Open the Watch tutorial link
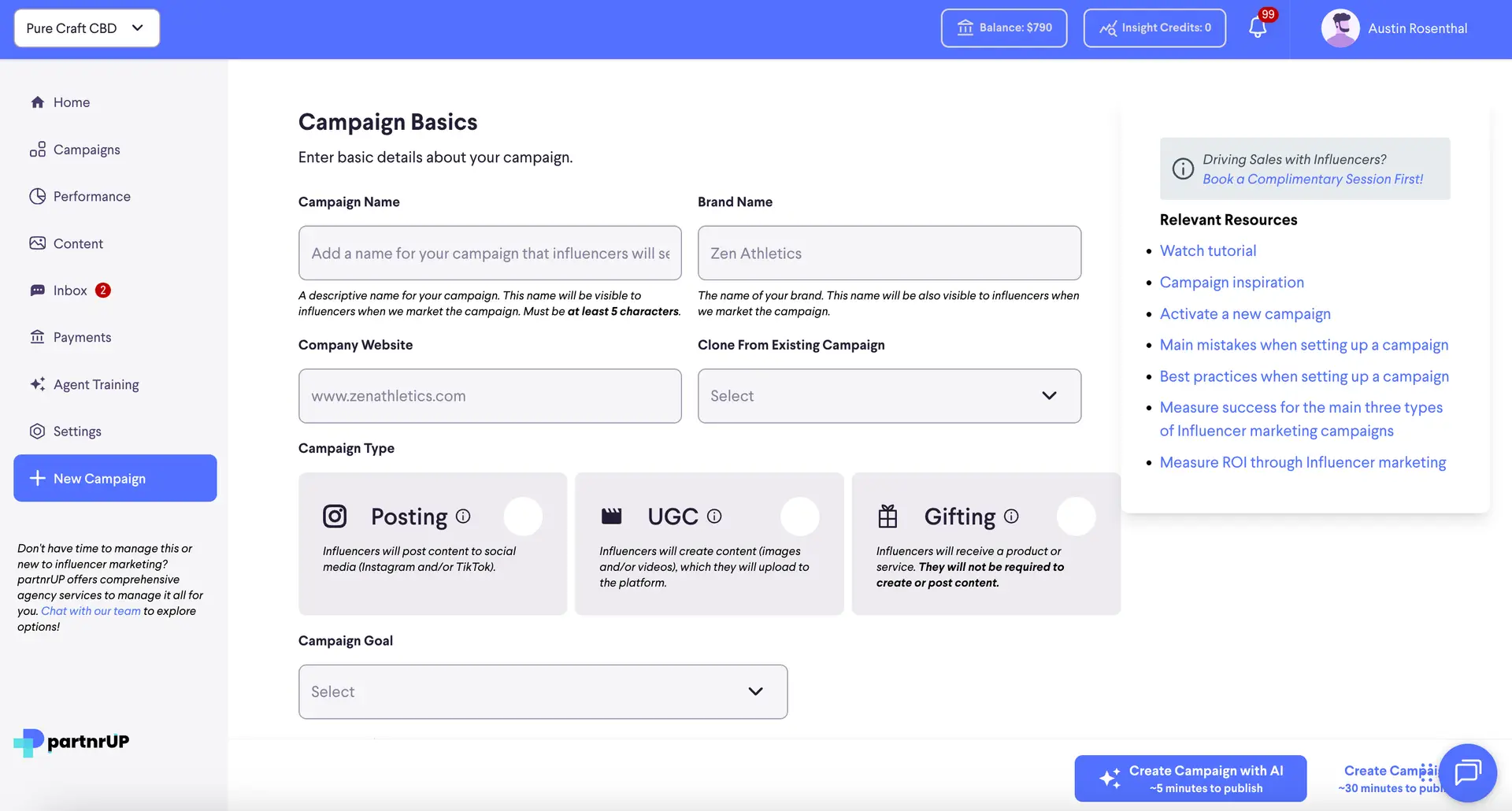This screenshot has width=1512, height=811. [1208, 250]
